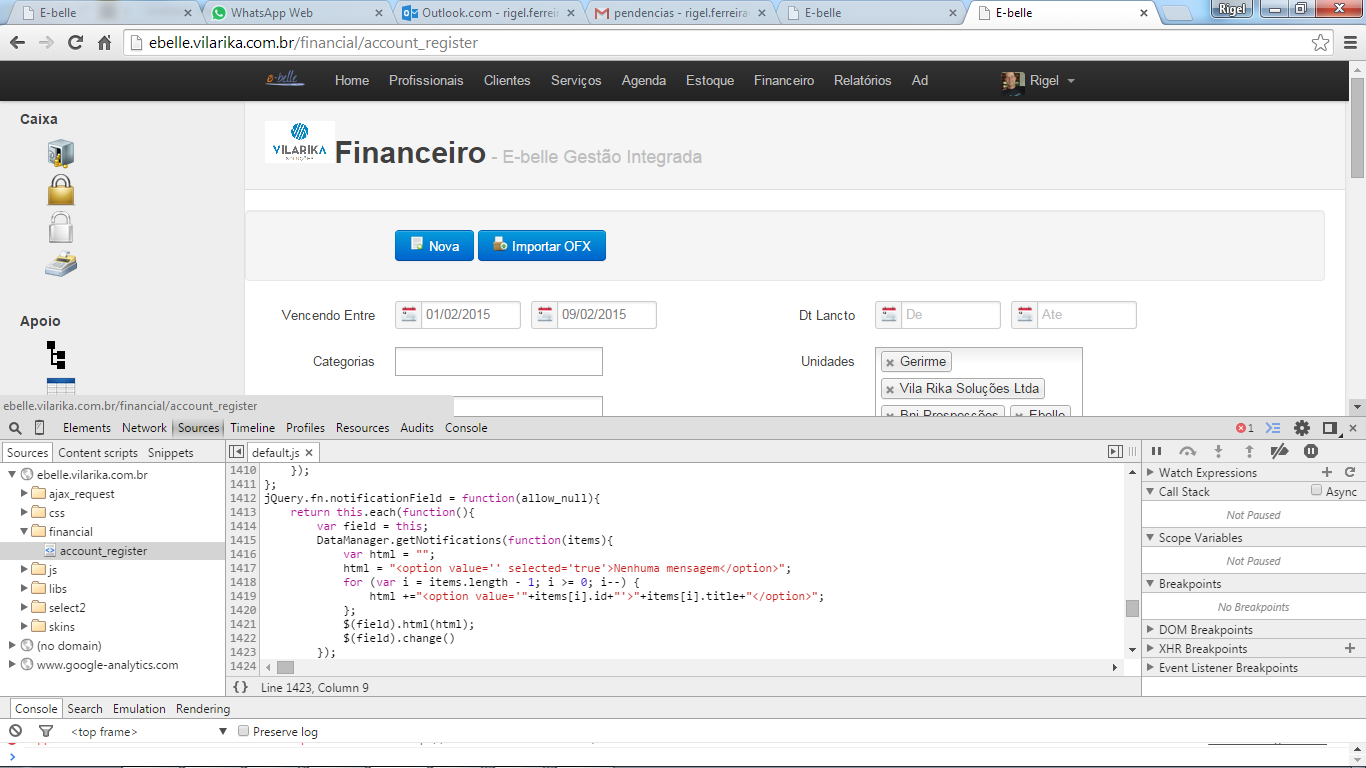The image size is (1366, 768).
Task: Click the Categorias input field
Action: pos(498,362)
